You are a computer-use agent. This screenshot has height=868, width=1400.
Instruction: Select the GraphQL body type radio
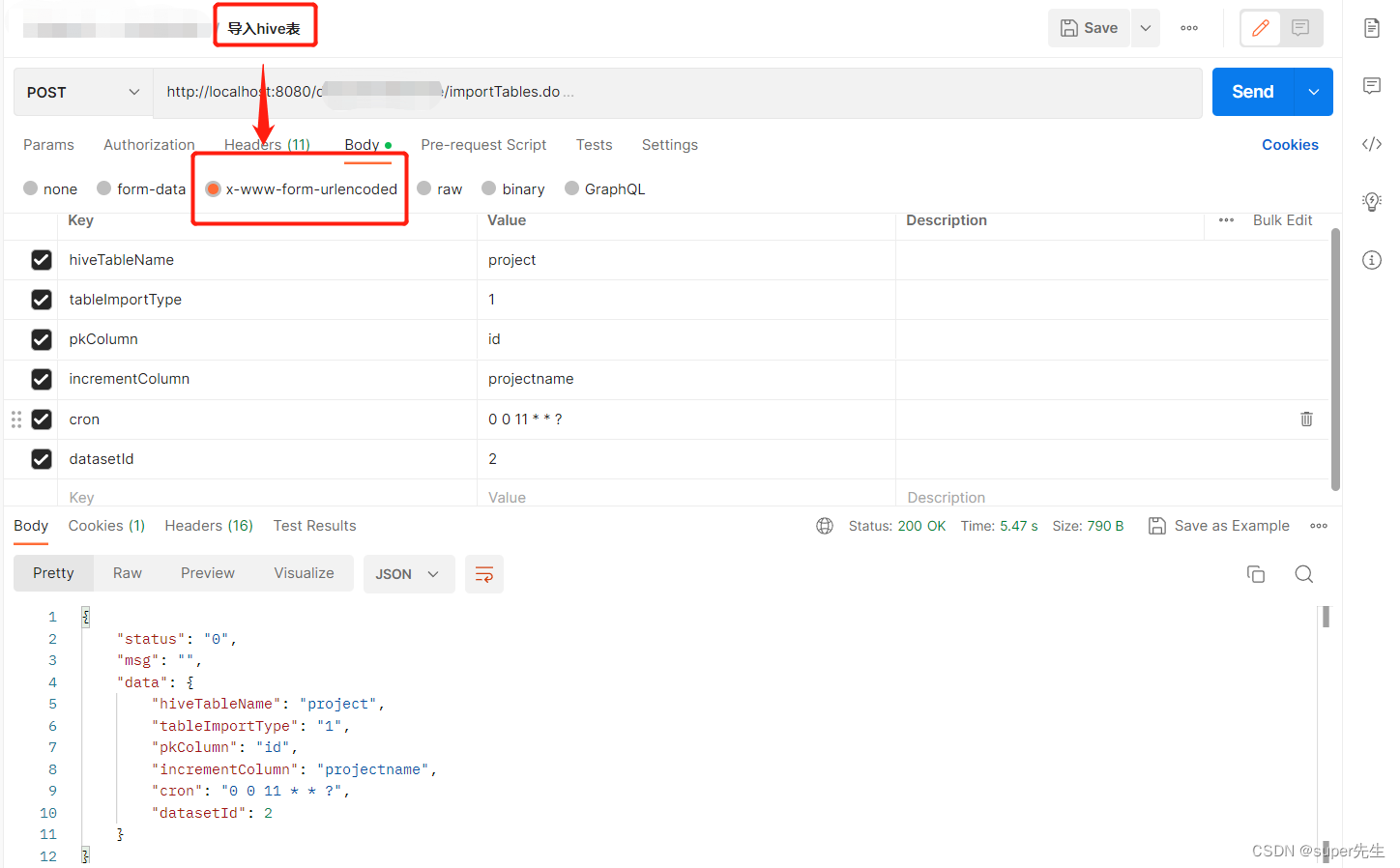[572, 188]
